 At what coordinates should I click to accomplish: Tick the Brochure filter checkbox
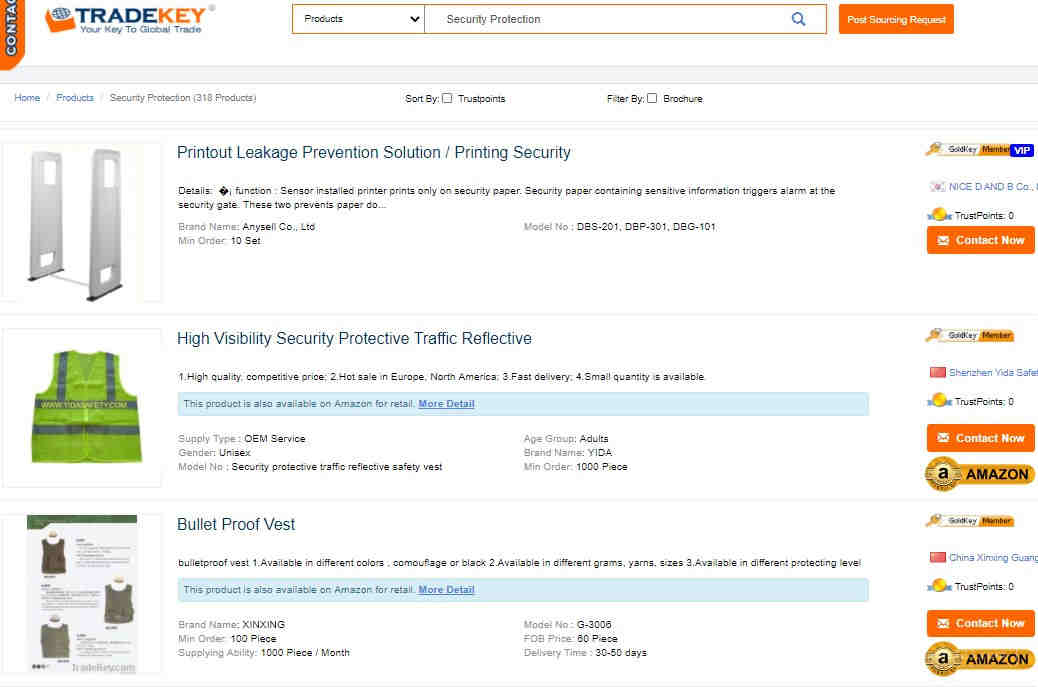click(x=652, y=98)
